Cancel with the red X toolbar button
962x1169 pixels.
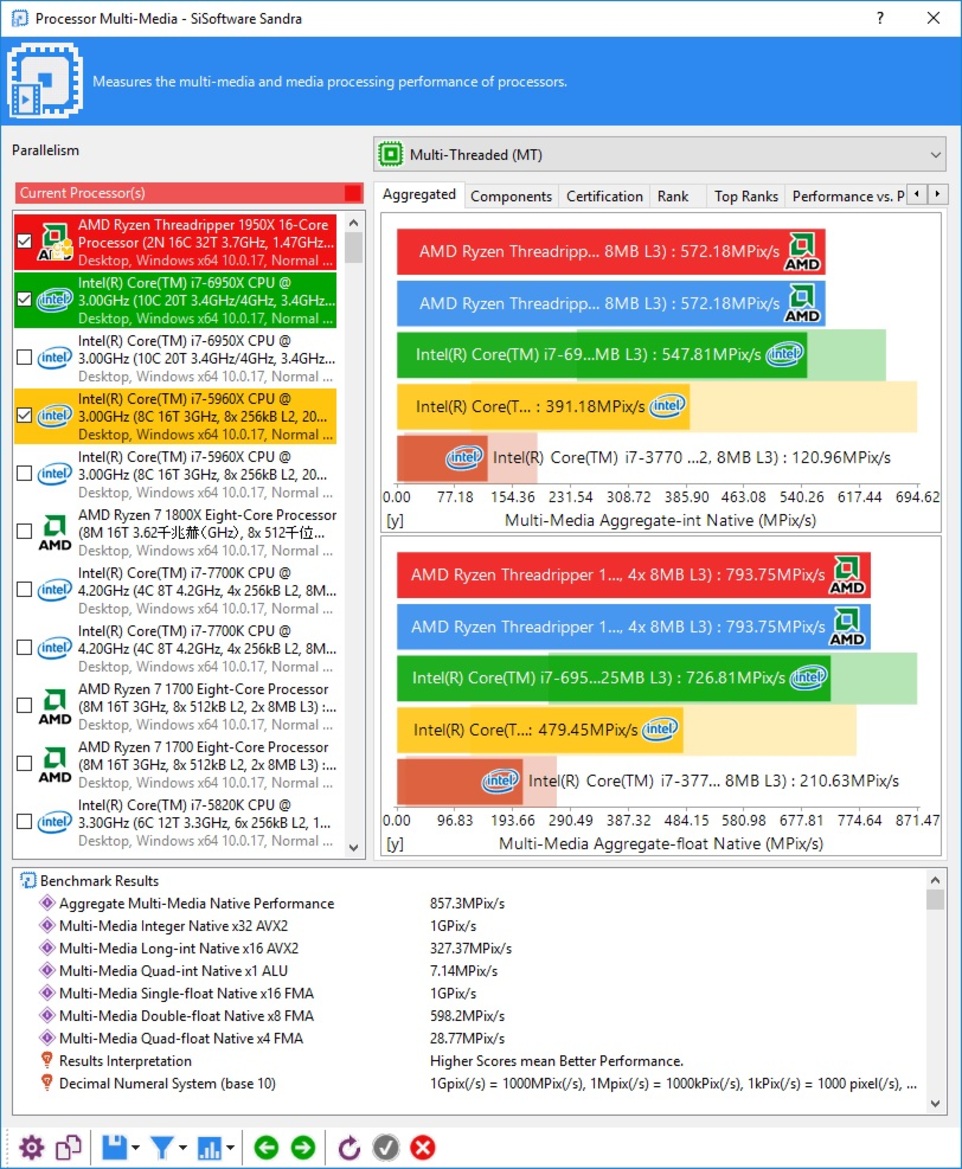423,1147
